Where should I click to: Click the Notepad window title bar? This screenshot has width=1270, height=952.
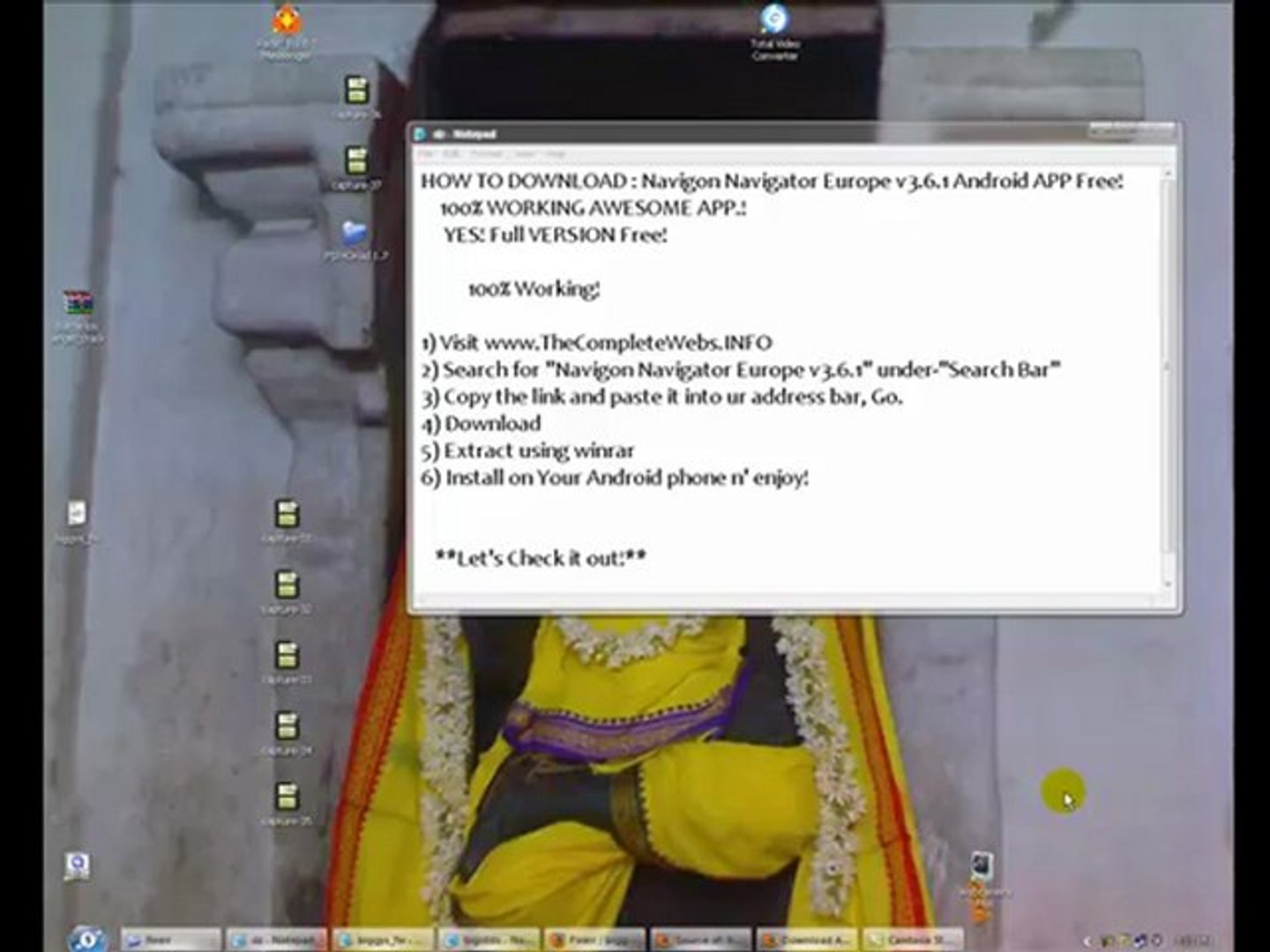click(794, 134)
